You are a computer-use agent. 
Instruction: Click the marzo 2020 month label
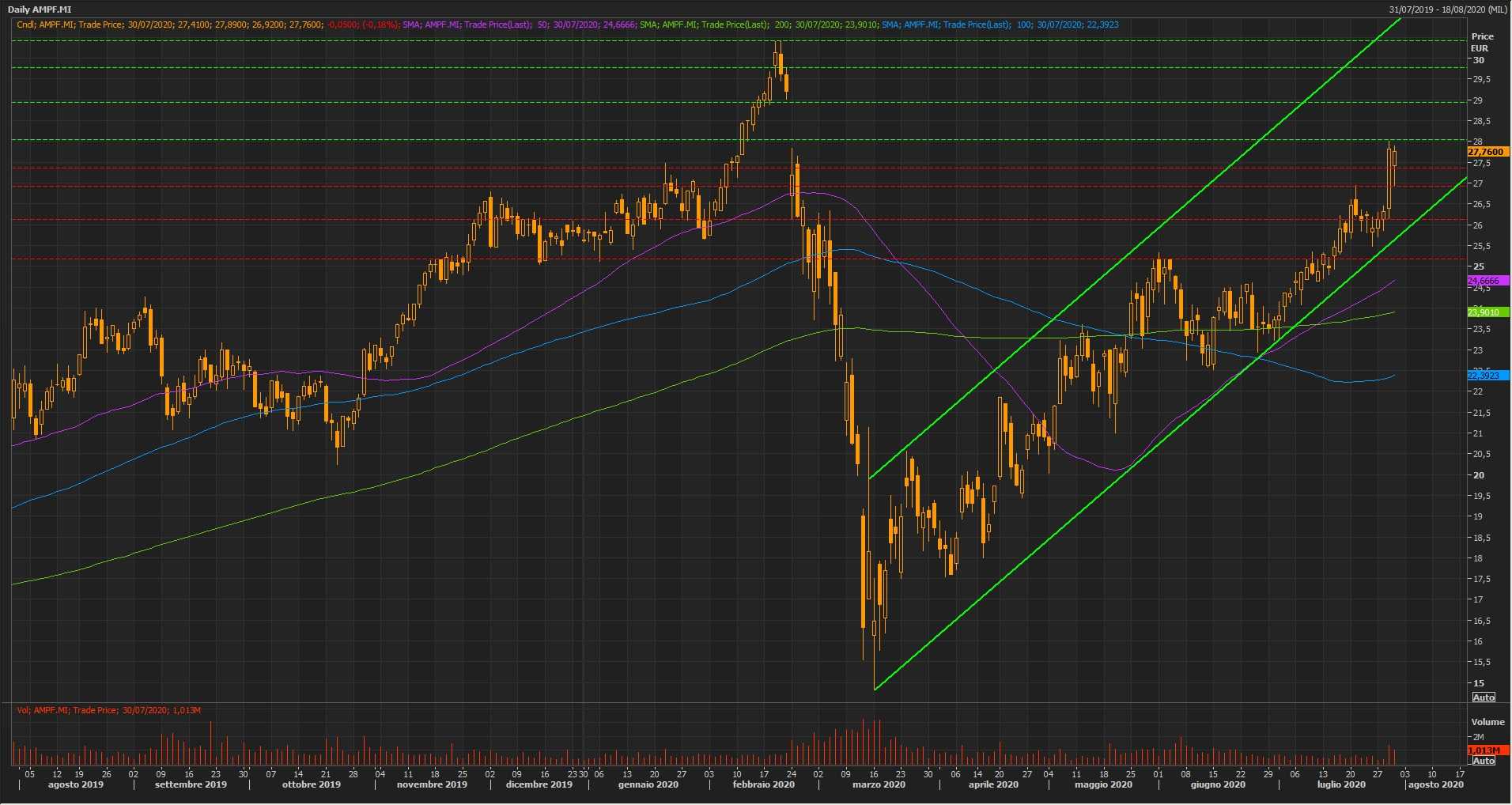pyautogui.click(x=879, y=785)
